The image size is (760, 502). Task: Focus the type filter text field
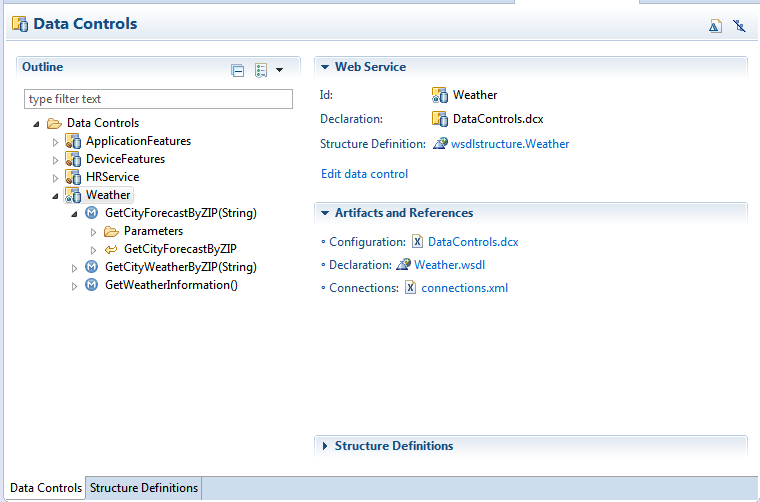point(158,99)
